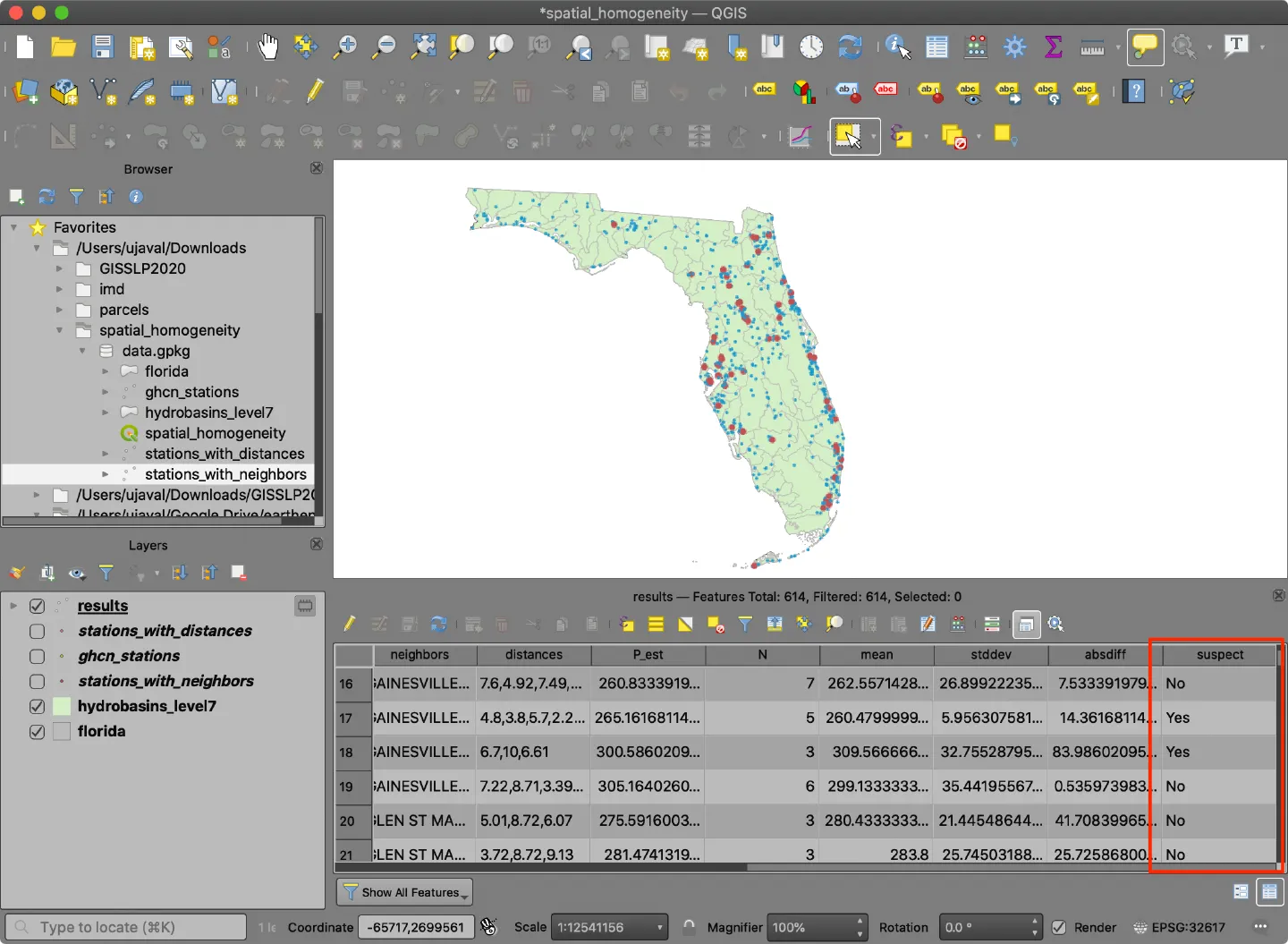Click the Save Project floppy icon
The image size is (1288, 944).
tap(103, 47)
